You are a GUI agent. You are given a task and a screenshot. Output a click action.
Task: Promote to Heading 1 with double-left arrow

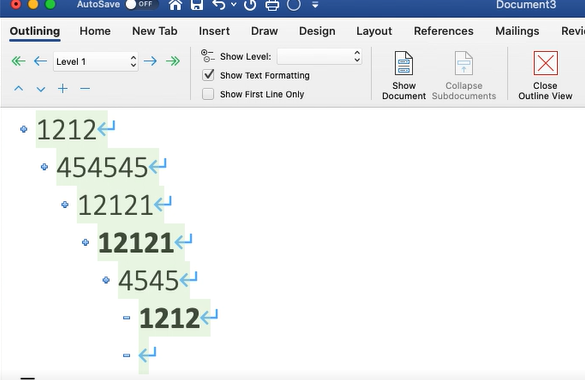click(x=18, y=61)
